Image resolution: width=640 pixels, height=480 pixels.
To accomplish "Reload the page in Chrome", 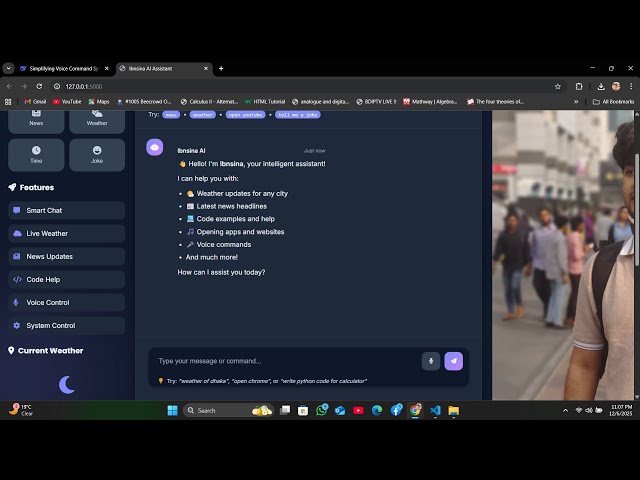I will point(39,86).
